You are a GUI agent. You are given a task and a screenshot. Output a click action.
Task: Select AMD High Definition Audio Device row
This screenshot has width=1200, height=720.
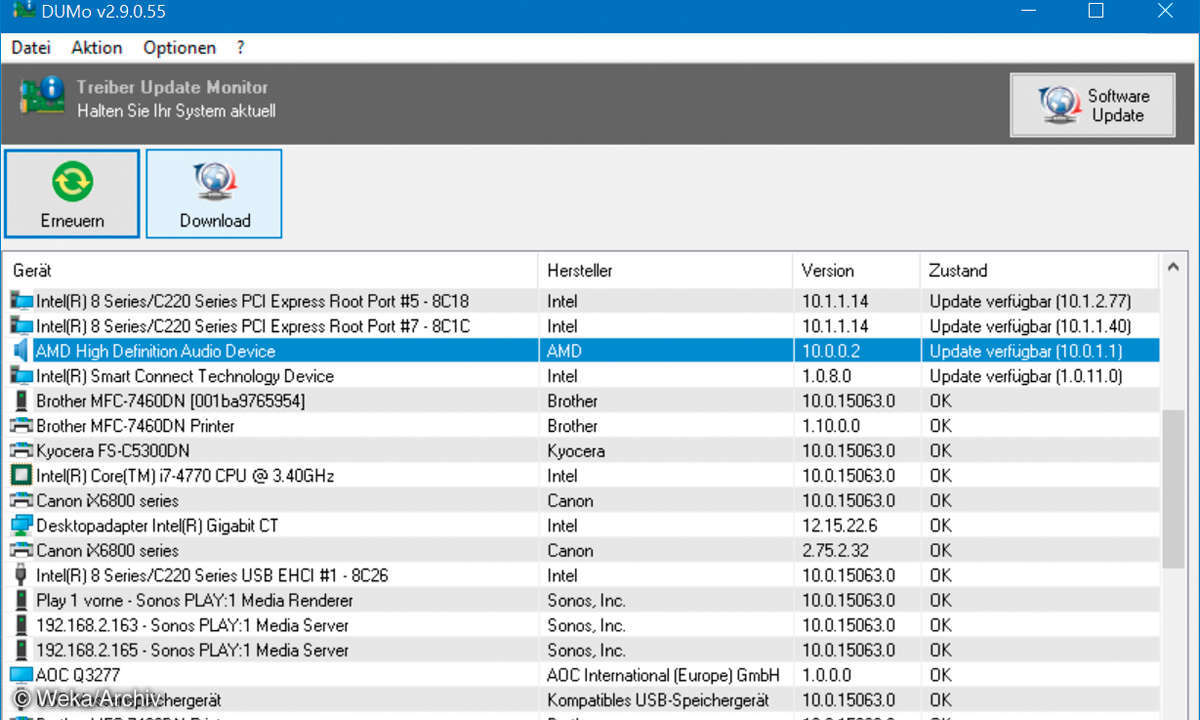(x=582, y=350)
